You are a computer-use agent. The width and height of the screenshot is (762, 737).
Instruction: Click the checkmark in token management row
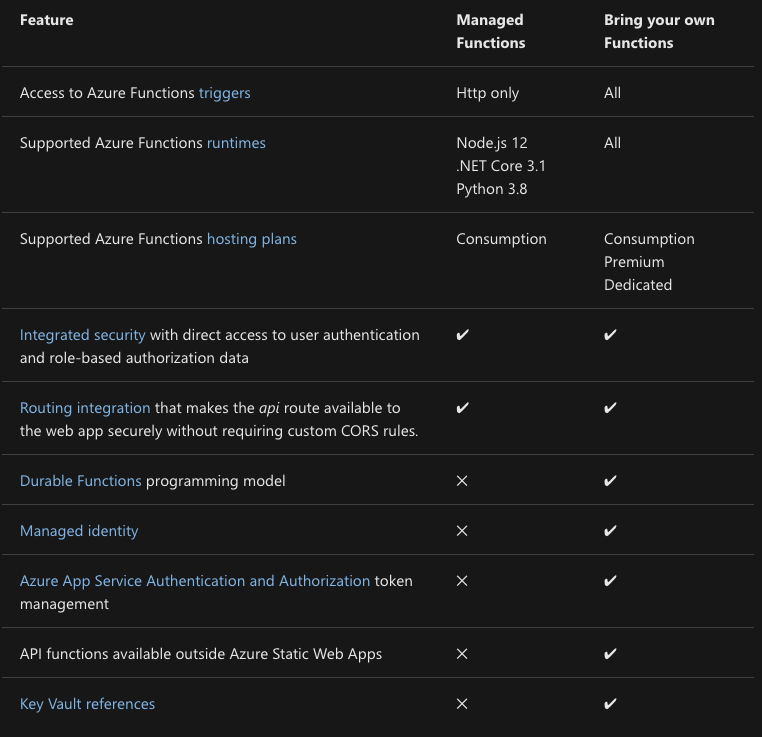pyautogui.click(x=610, y=581)
